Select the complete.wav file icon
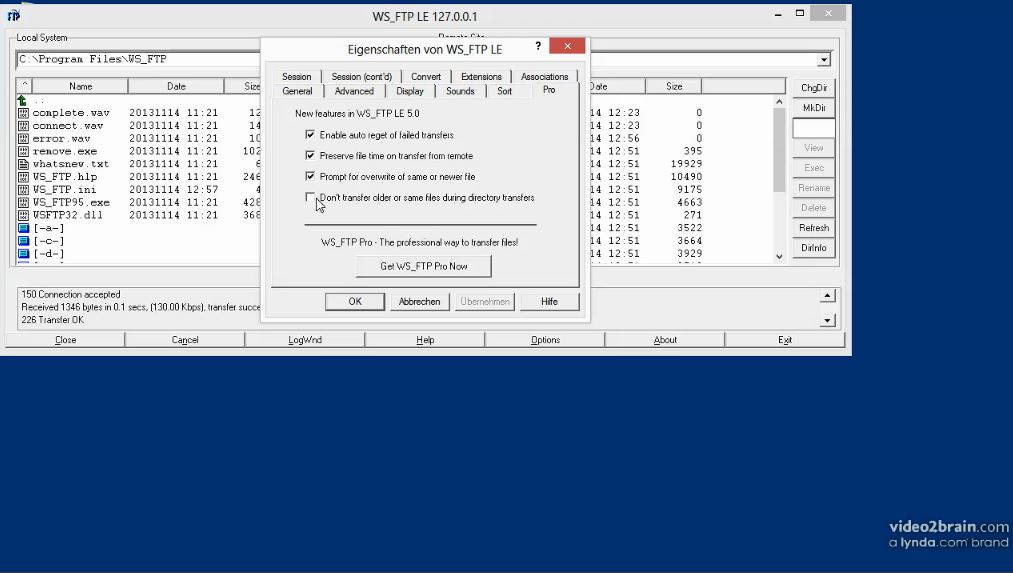This screenshot has width=1013, height=573. click(23, 113)
